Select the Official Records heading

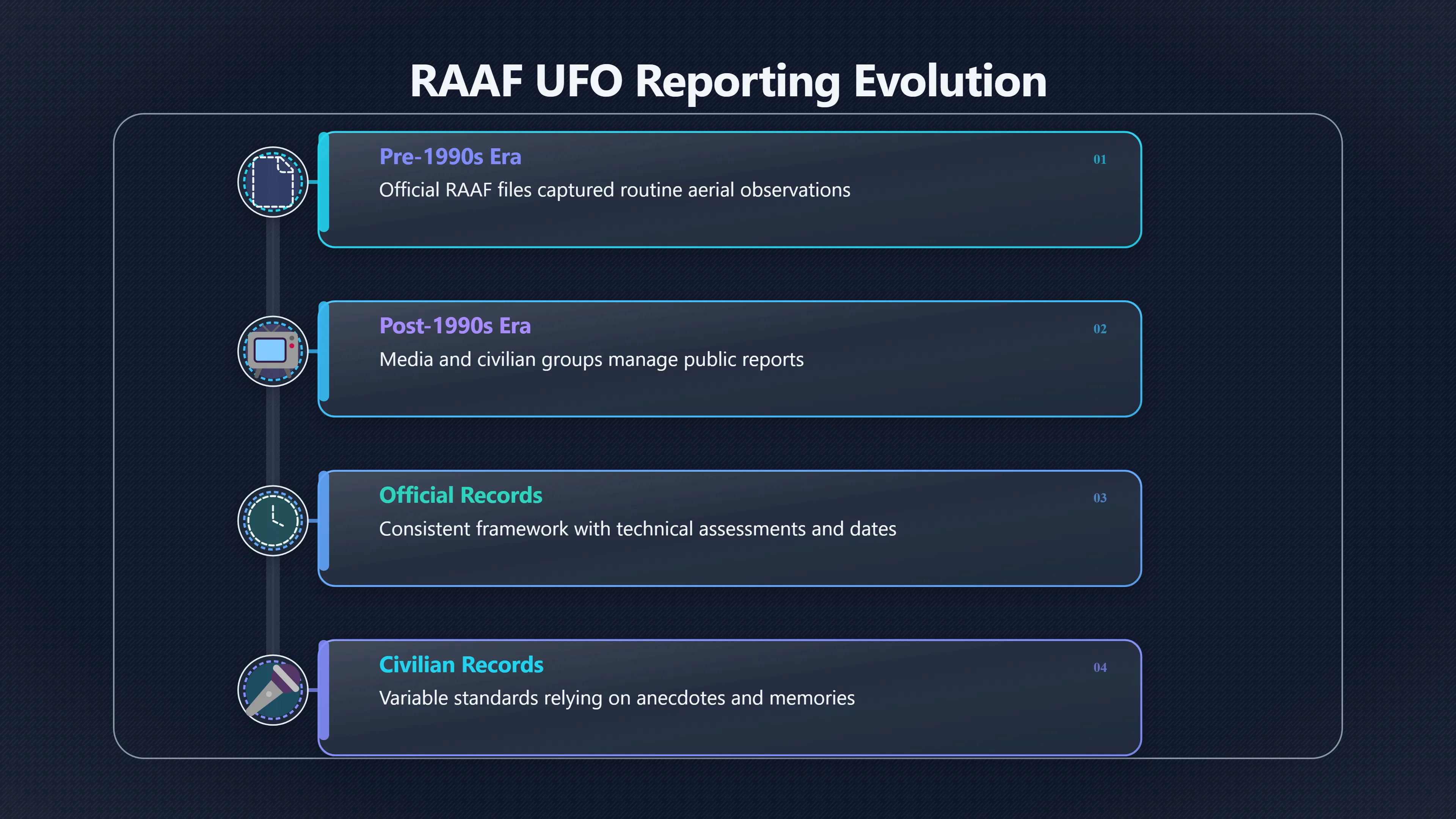pos(461,495)
